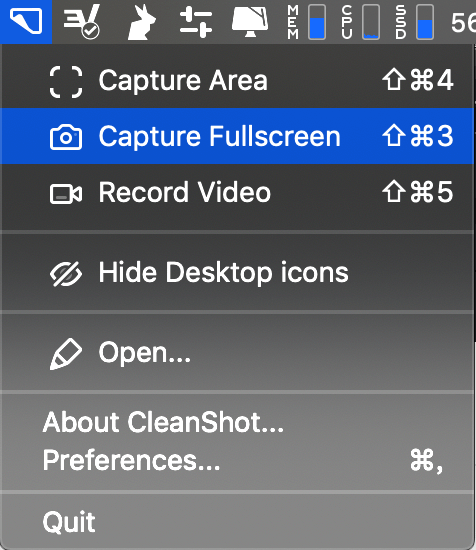The width and height of the screenshot is (476, 550).
Task: Click the rabbit icon in the menu bar
Action: [141, 22]
